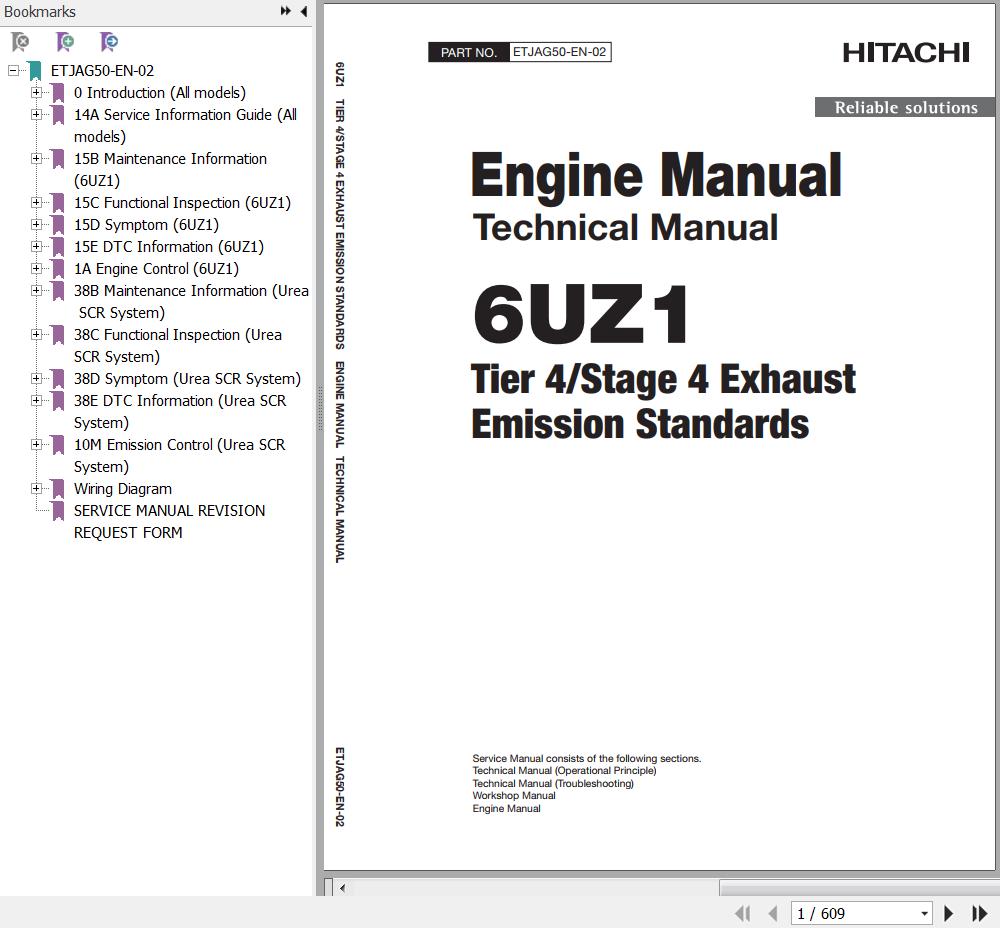Go to the next page
This screenshot has width=1000, height=928.
point(949,913)
